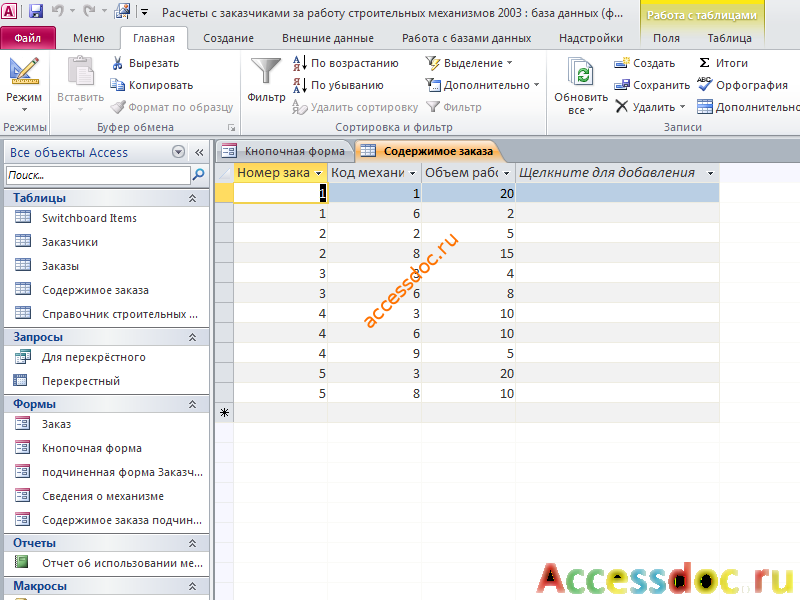Open the Перекрестный query
The height and width of the screenshot is (600, 800).
(x=81, y=381)
